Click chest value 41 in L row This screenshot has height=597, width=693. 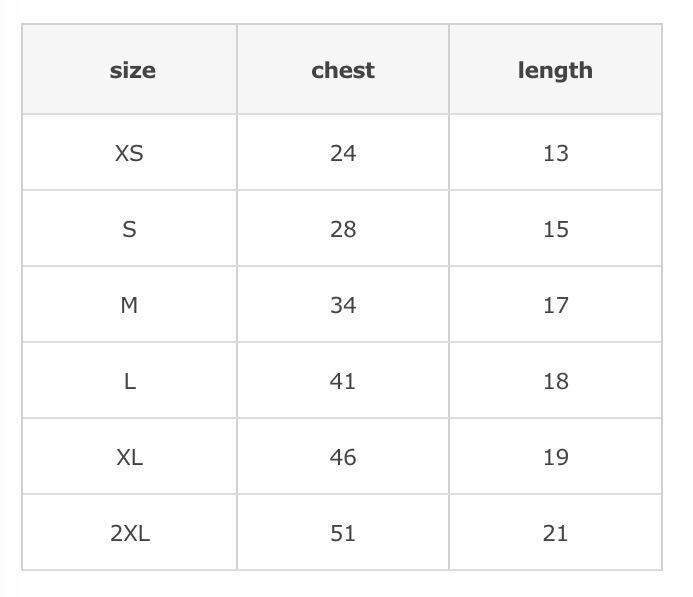point(343,381)
